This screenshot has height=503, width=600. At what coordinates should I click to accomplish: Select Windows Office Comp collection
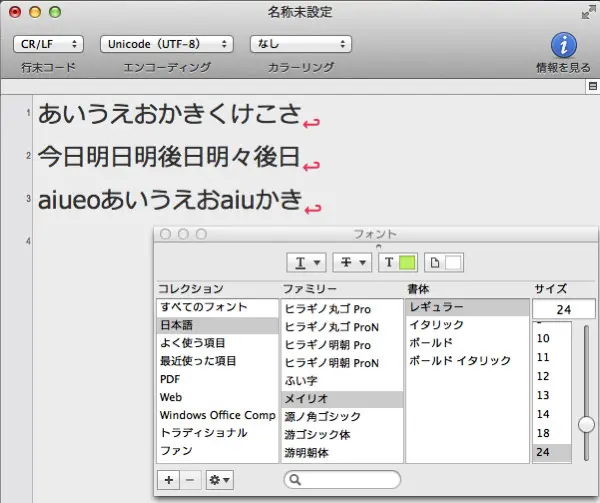(x=217, y=415)
